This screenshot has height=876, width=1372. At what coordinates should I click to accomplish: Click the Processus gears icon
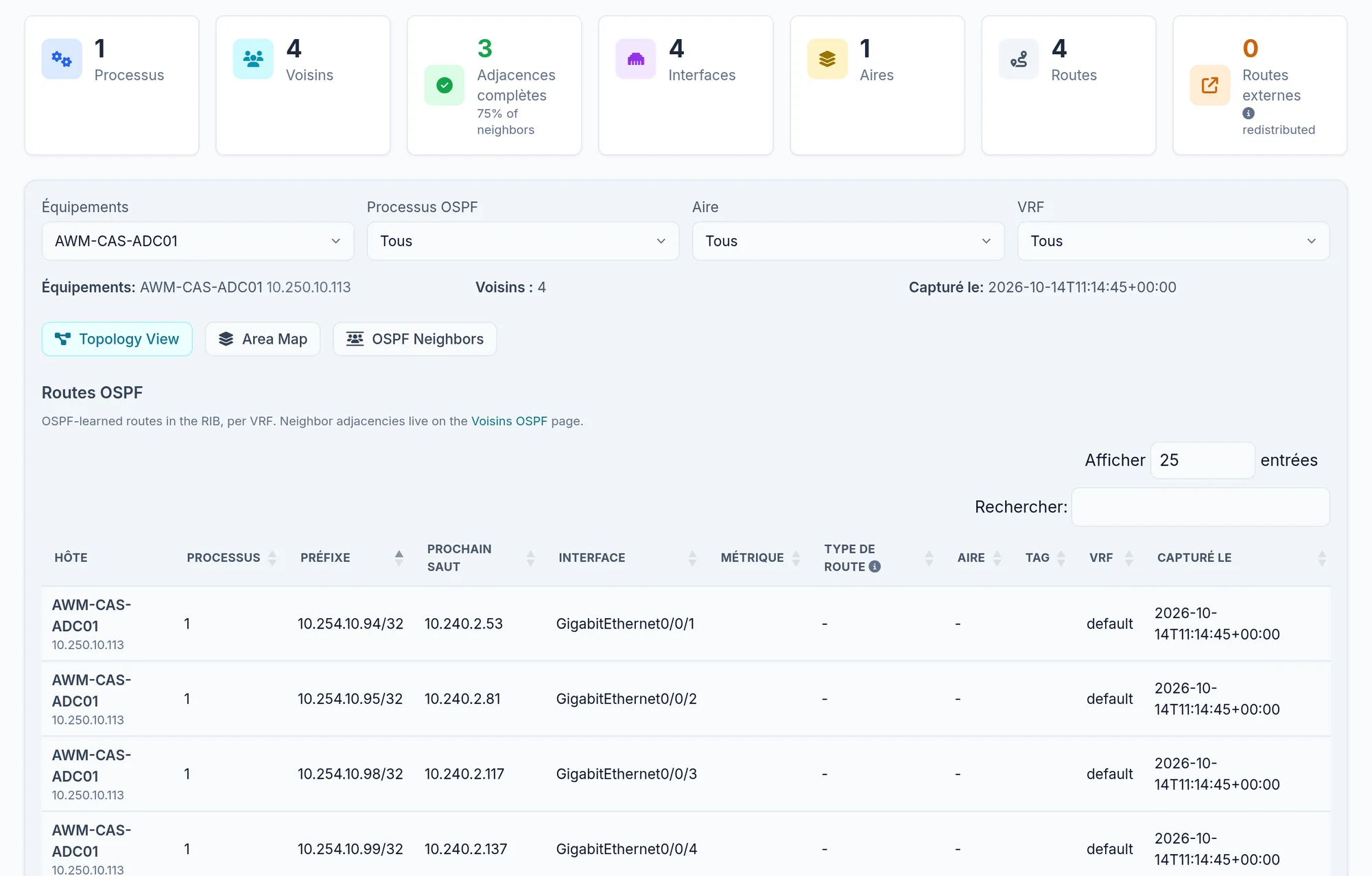click(62, 59)
